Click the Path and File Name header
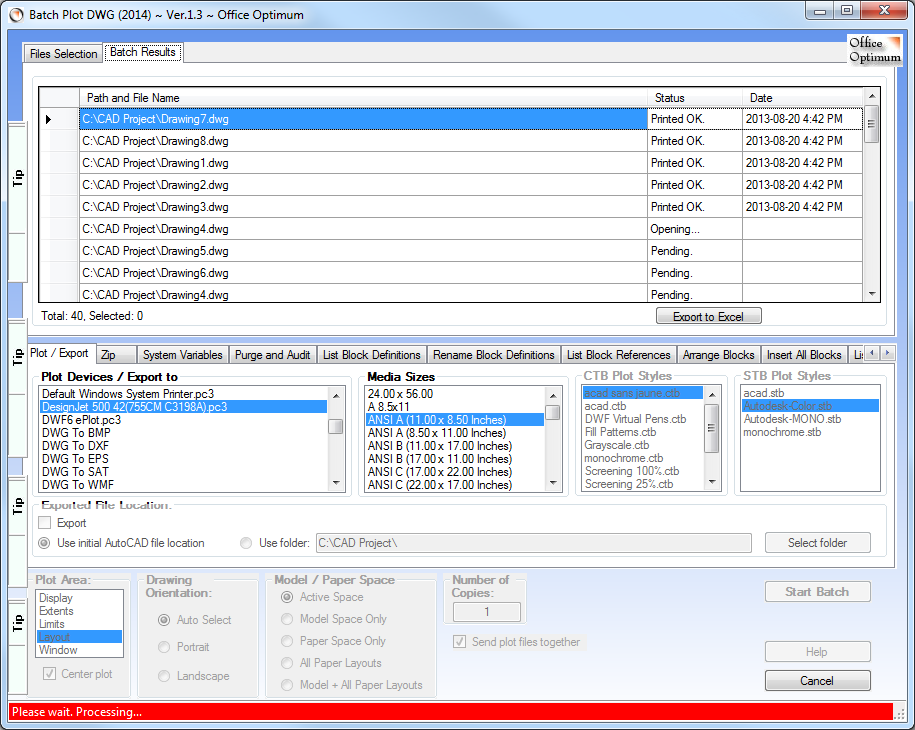 (x=363, y=98)
